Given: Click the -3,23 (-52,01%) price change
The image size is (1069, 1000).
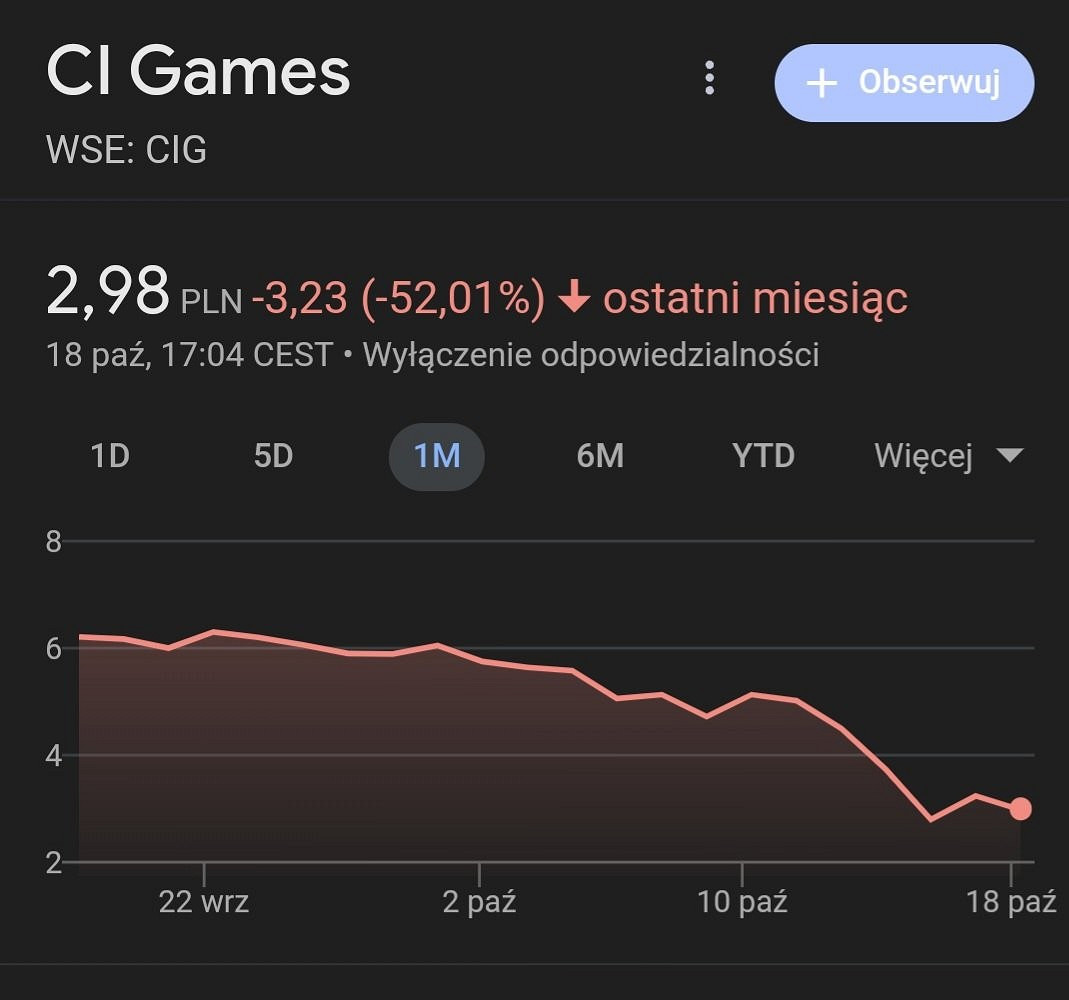Looking at the screenshot, I should (x=398, y=298).
